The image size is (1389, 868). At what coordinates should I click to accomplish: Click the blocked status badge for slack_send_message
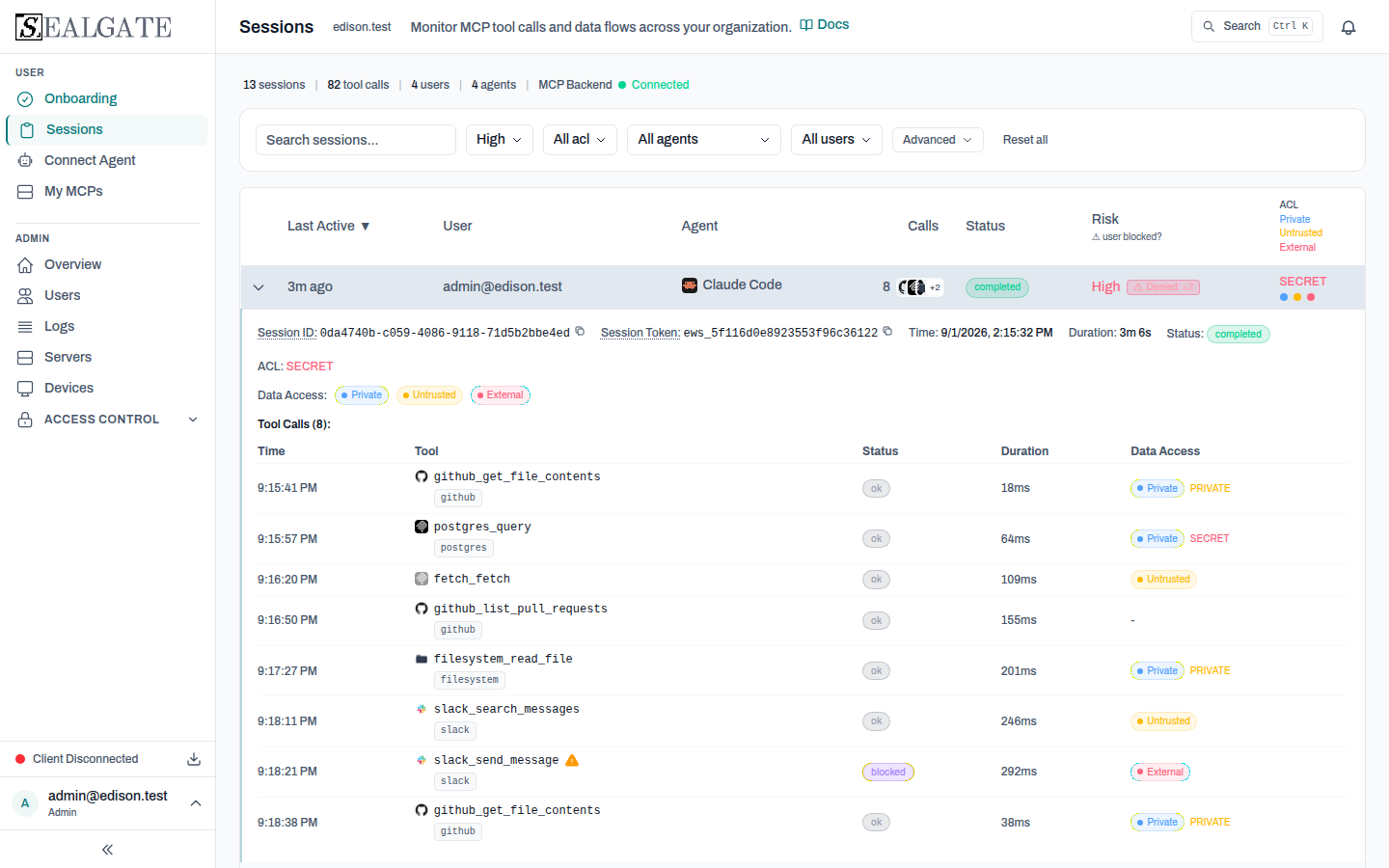(x=888, y=772)
